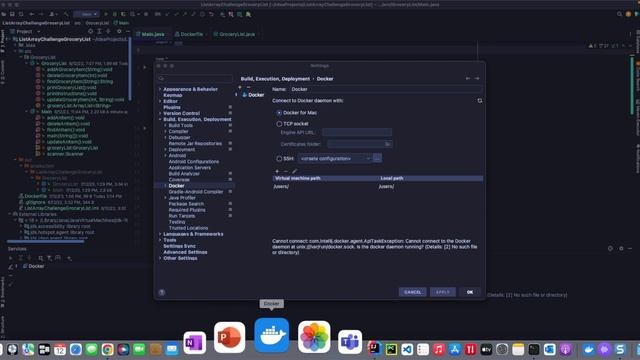This screenshot has height=360, width=640.
Task: Open Plugins settings
Action: coord(171,107)
